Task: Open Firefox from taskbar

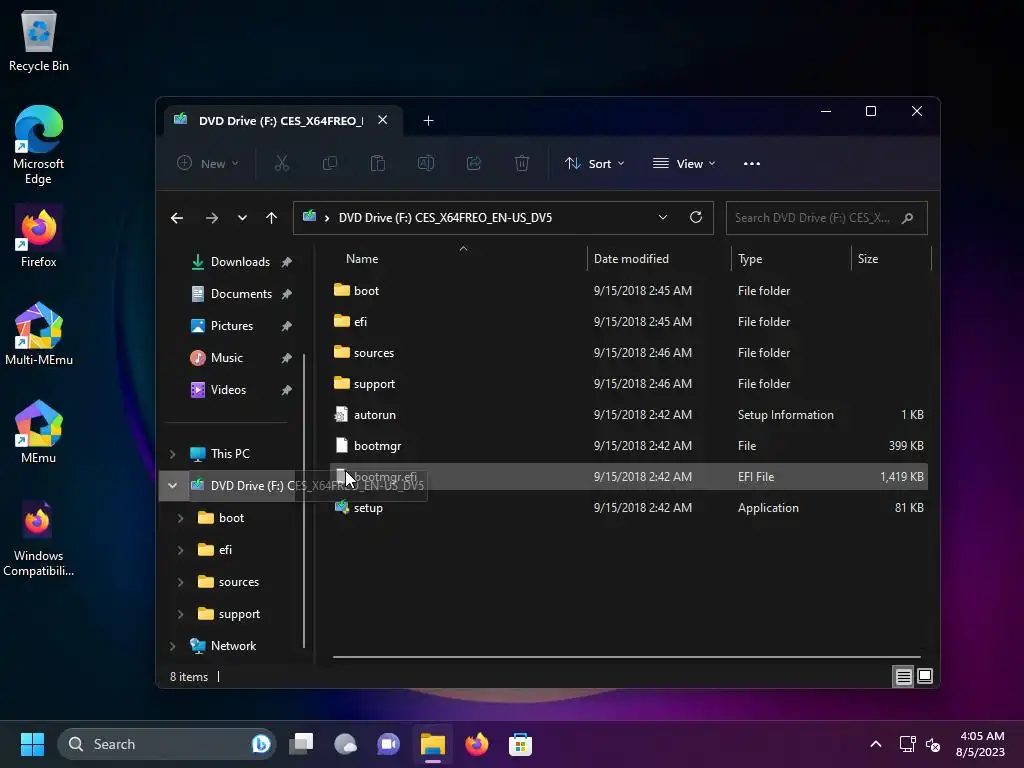Action: click(477, 744)
